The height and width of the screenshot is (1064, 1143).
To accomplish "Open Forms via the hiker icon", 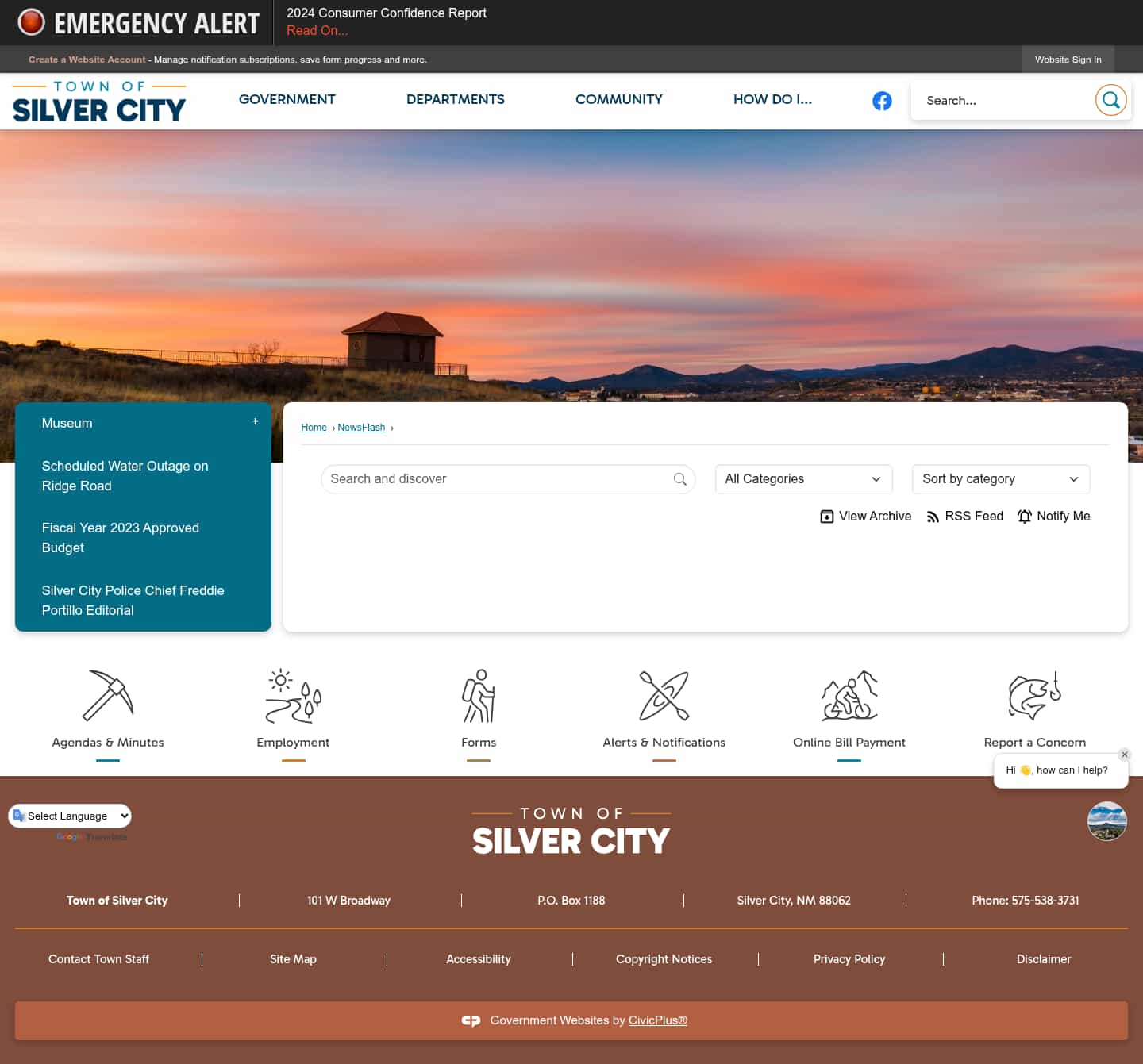I will [478, 697].
